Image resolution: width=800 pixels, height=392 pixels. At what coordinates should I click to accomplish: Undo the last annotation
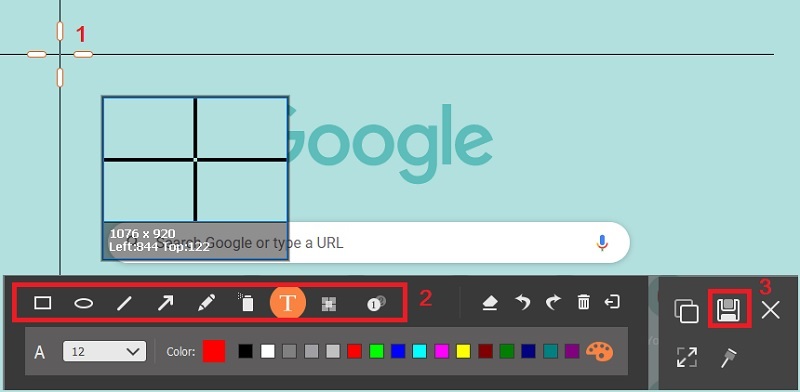click(x=522, y=303)
